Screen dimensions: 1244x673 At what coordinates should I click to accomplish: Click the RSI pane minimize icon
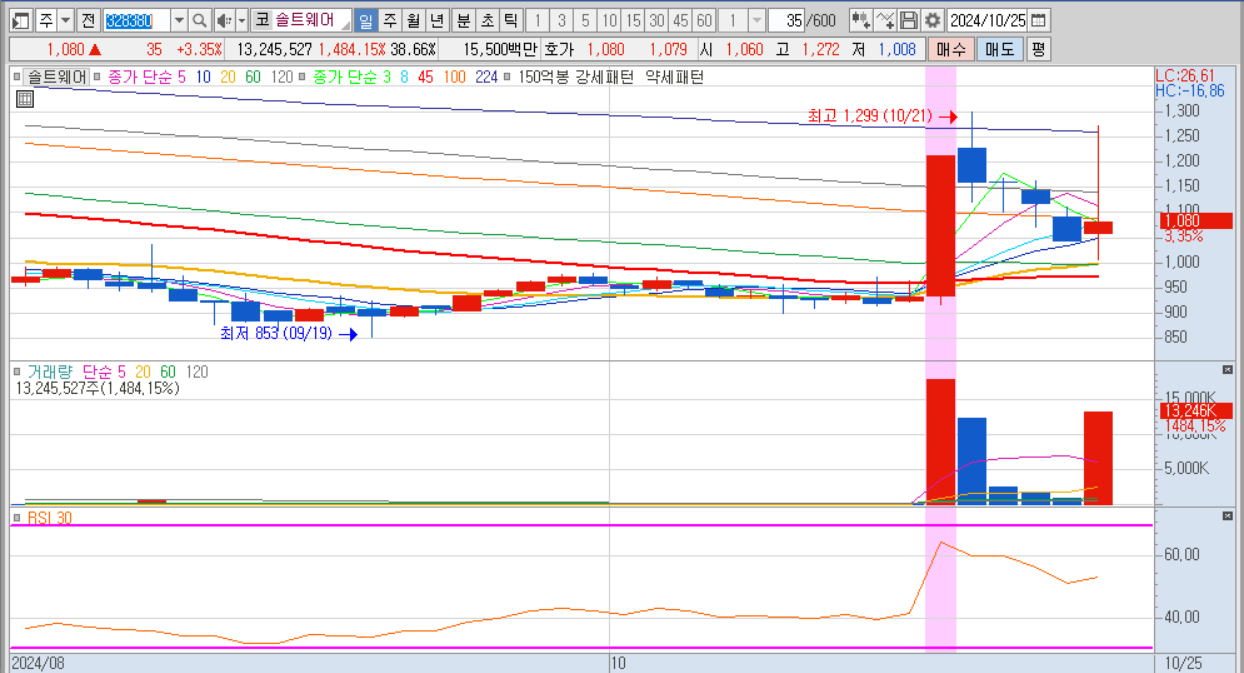point(1228,516)
